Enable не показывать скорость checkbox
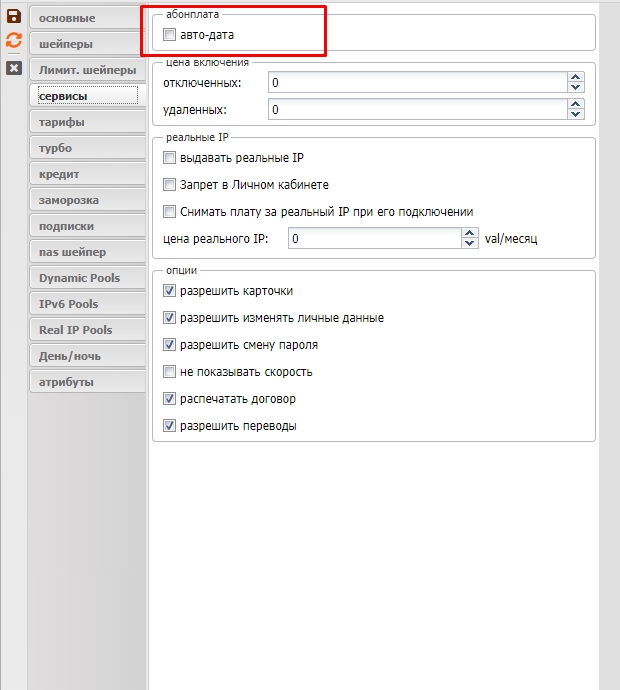The image size is (620, 690). click(x=169, y=372)
